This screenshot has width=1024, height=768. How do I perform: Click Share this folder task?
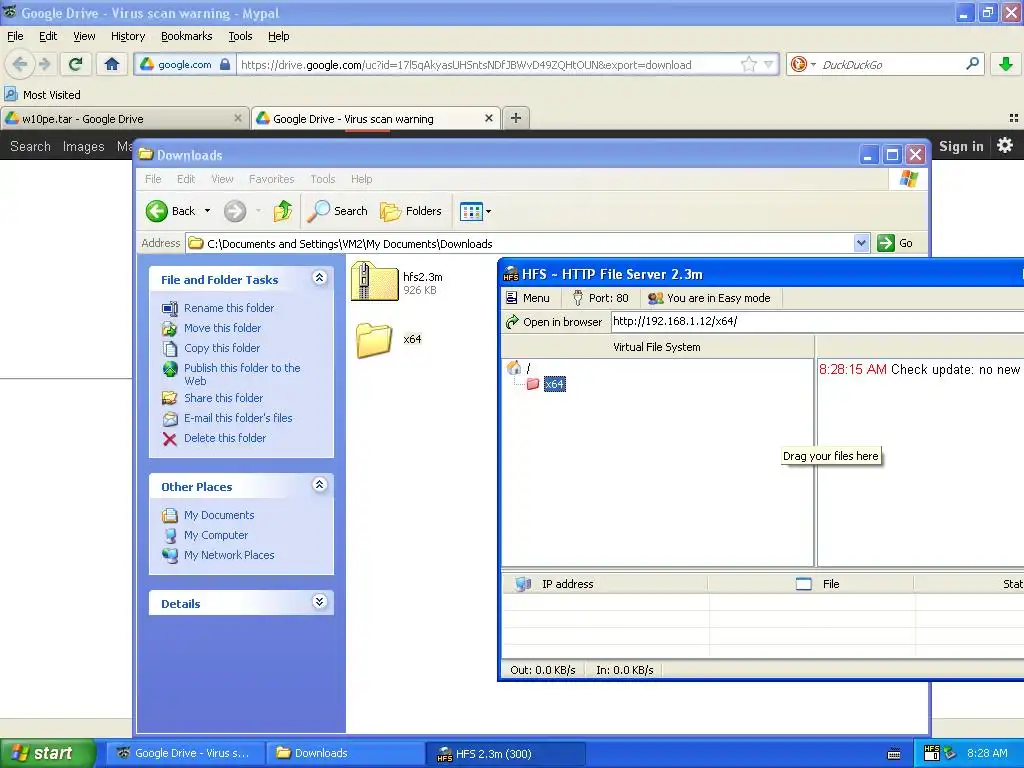click(223, 398)
